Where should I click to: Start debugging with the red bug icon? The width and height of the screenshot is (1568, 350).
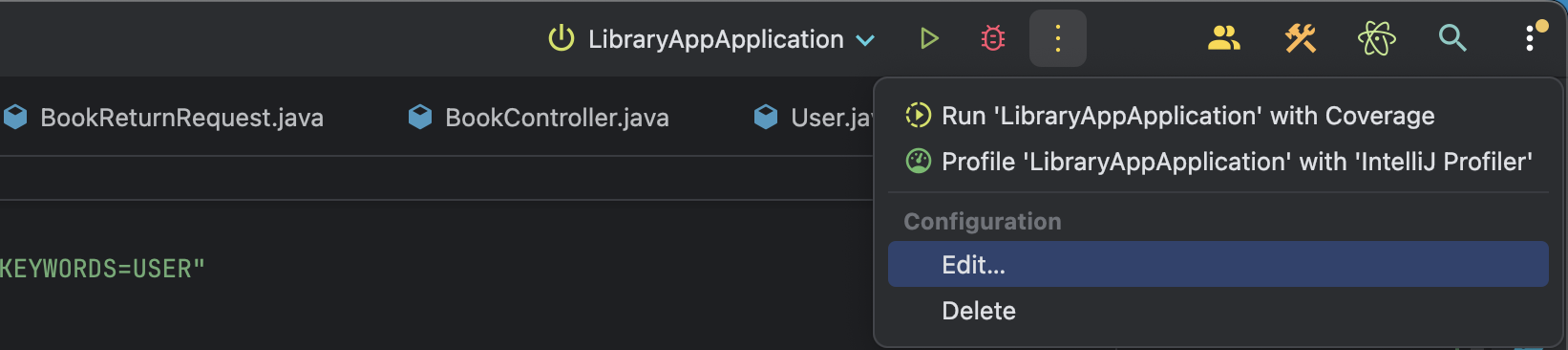(993, 38)
